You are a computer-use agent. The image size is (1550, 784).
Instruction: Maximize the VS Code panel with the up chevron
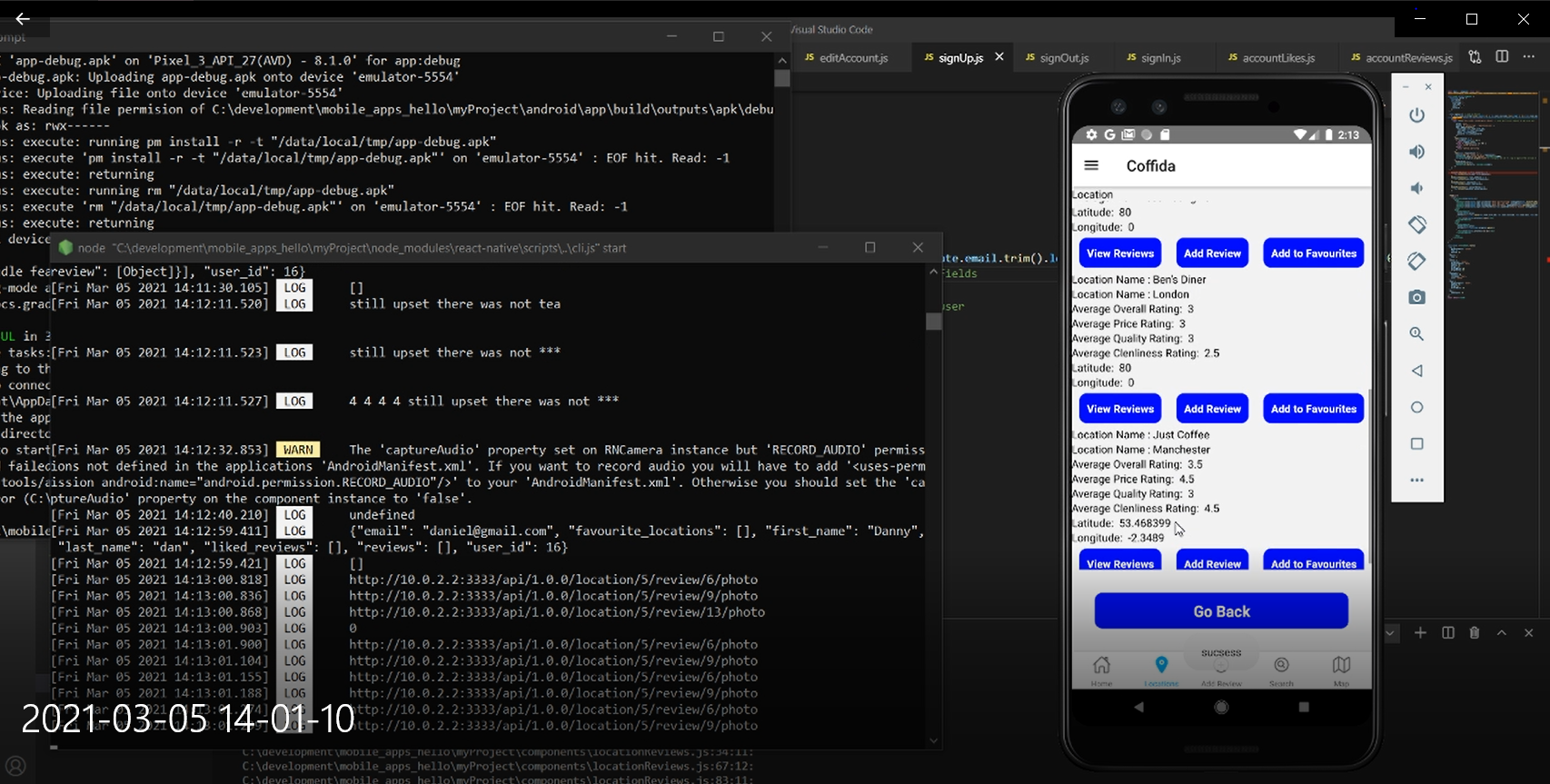(x=1502, y=632)
